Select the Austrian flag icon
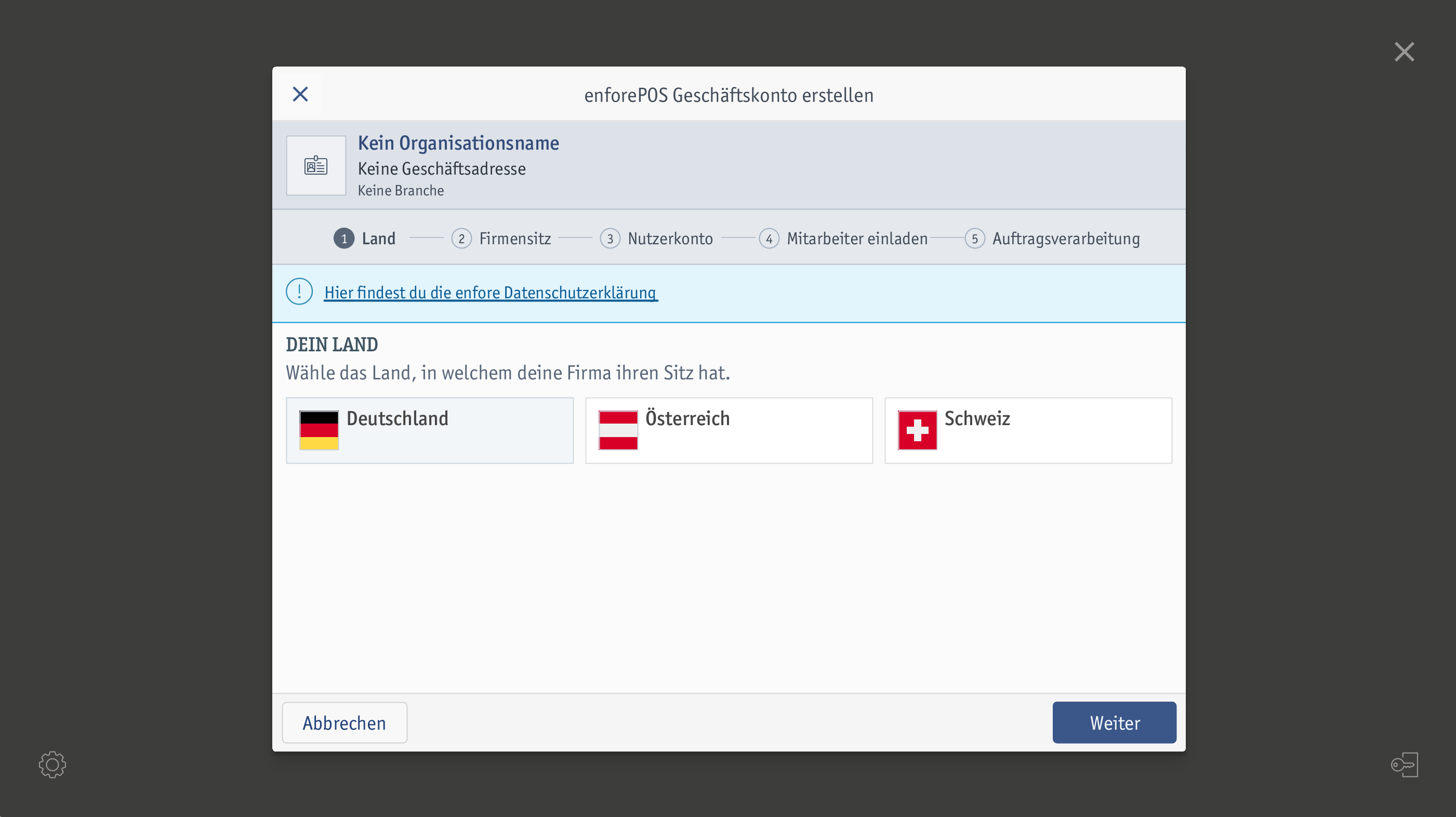1456x817 pixels. (x=618, y=430)
